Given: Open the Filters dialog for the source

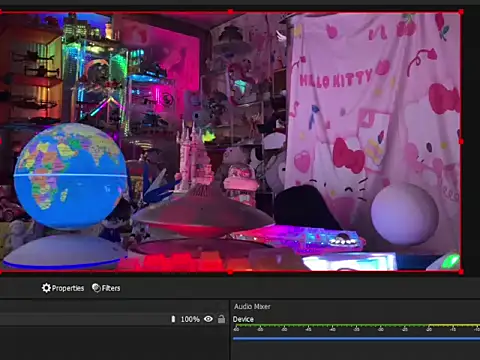Looking at the screenshot, I should point(106,288).
